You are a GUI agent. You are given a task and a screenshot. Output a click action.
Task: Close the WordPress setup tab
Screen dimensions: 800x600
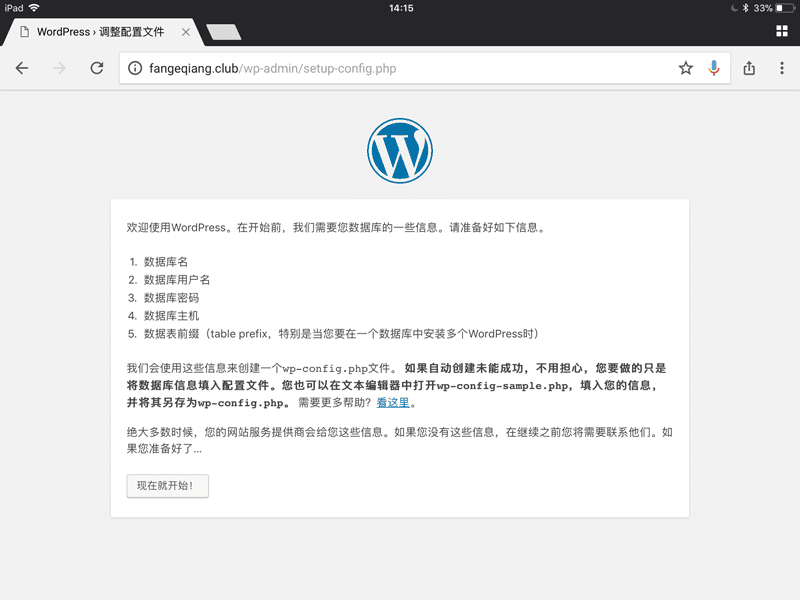click(186, 32)
